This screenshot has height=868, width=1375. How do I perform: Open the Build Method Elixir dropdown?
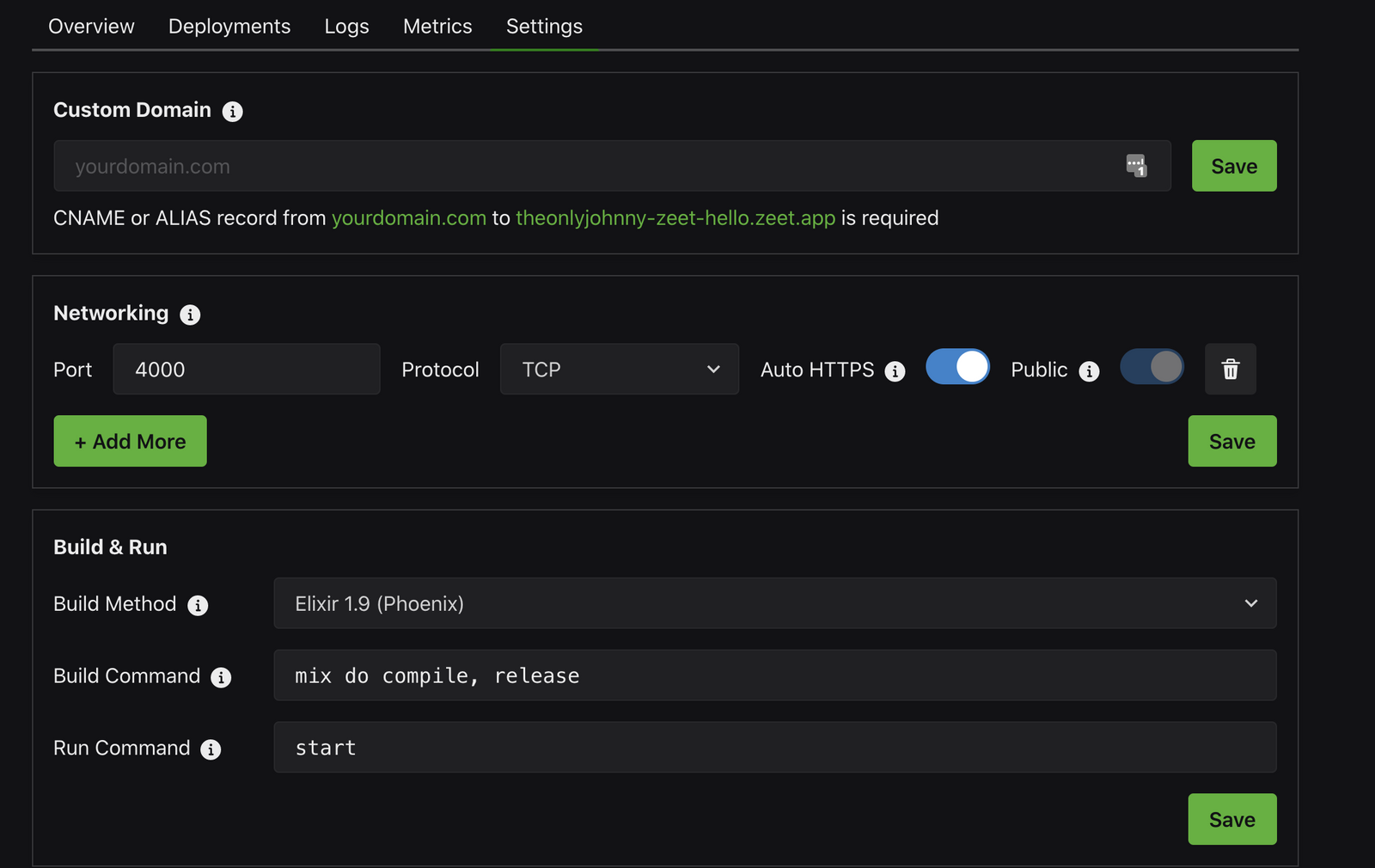(774, 603)
